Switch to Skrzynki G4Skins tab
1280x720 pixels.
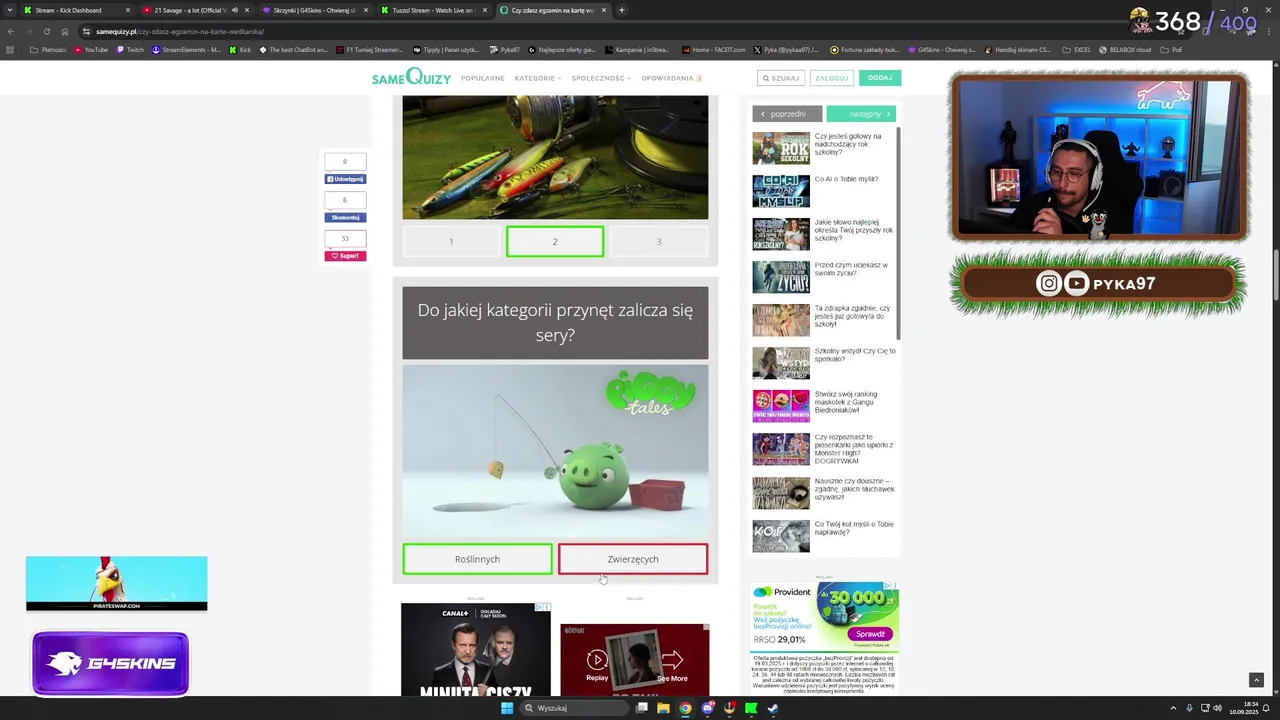pos(313,10)
